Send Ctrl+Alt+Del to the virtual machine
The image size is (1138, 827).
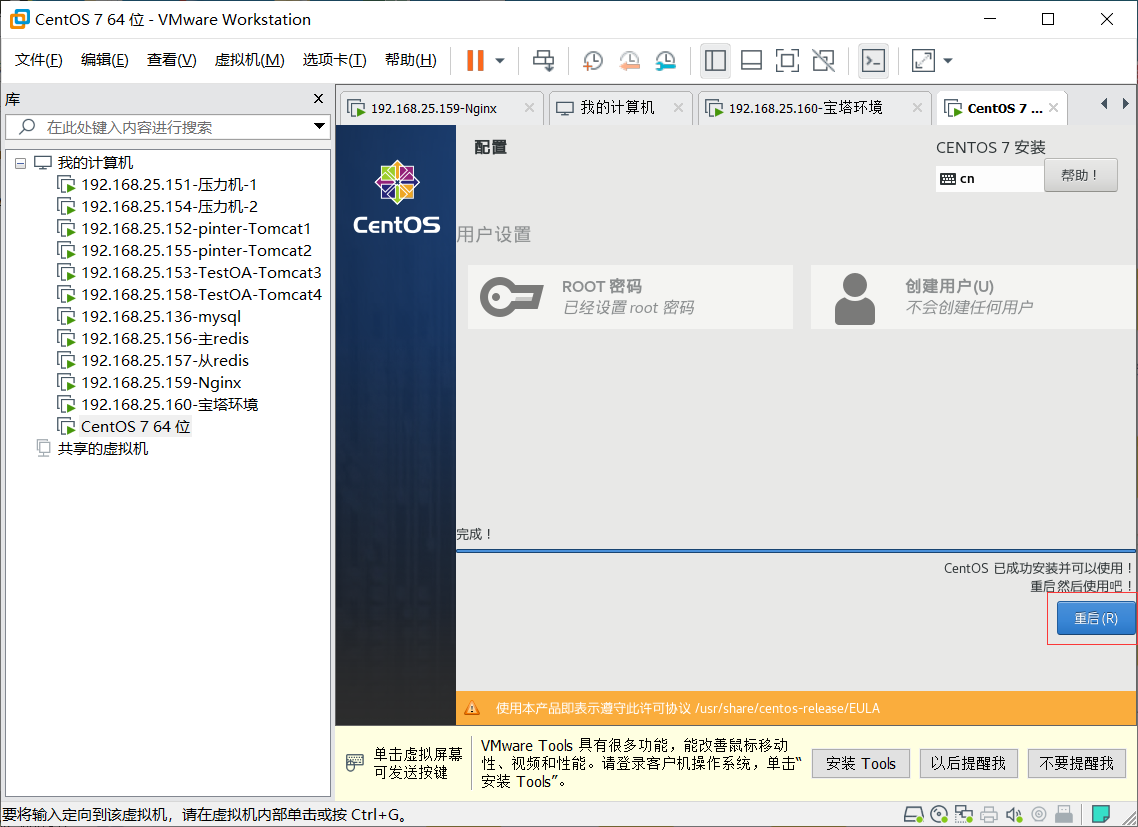pos(544,60)
